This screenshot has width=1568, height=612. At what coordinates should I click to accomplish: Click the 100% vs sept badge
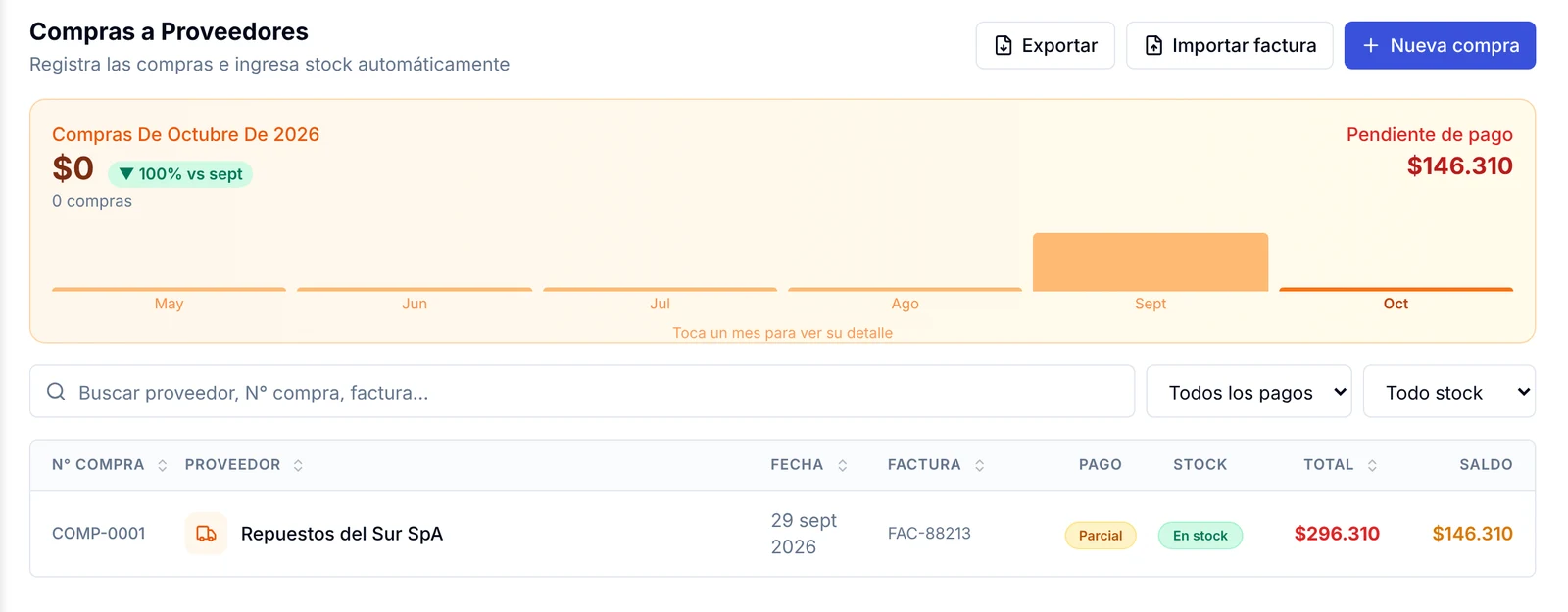coord(180,174)
